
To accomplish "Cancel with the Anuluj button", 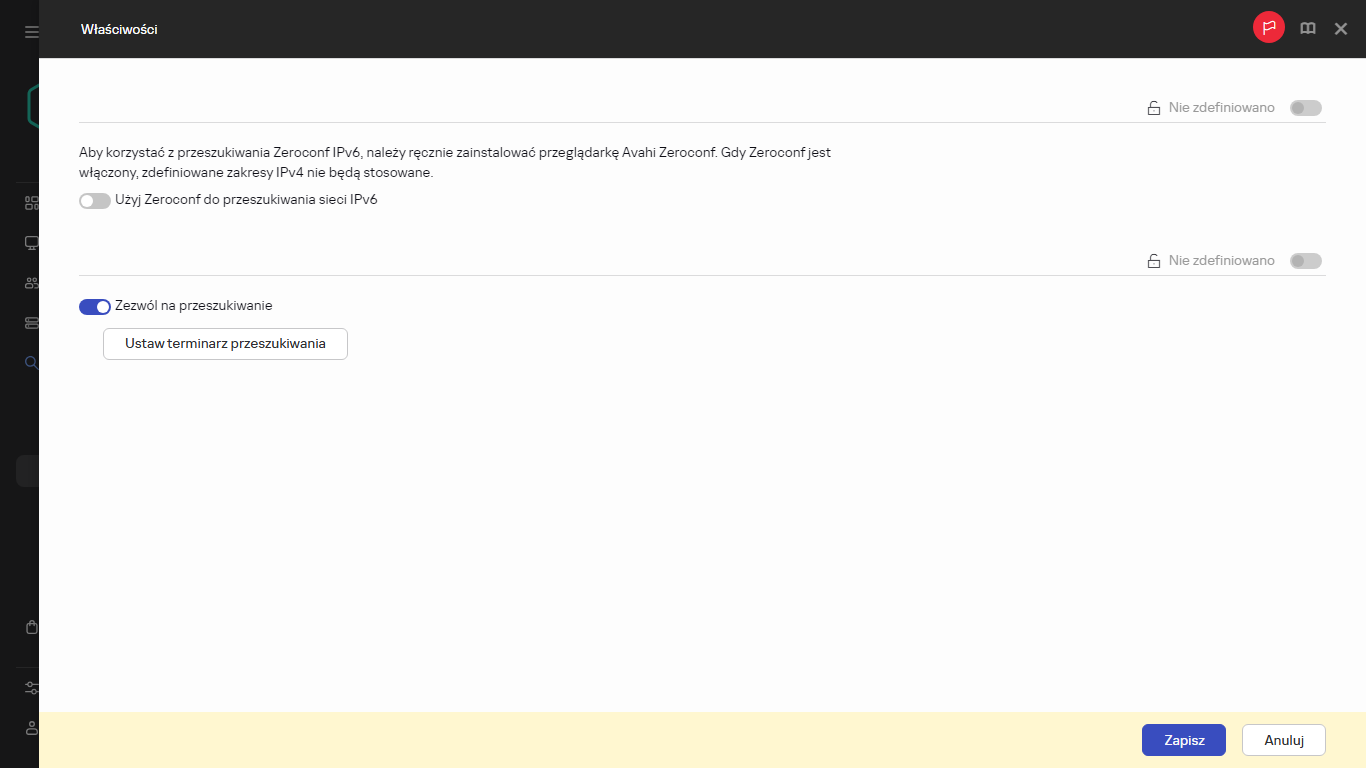I will [x=1284, y=740].
